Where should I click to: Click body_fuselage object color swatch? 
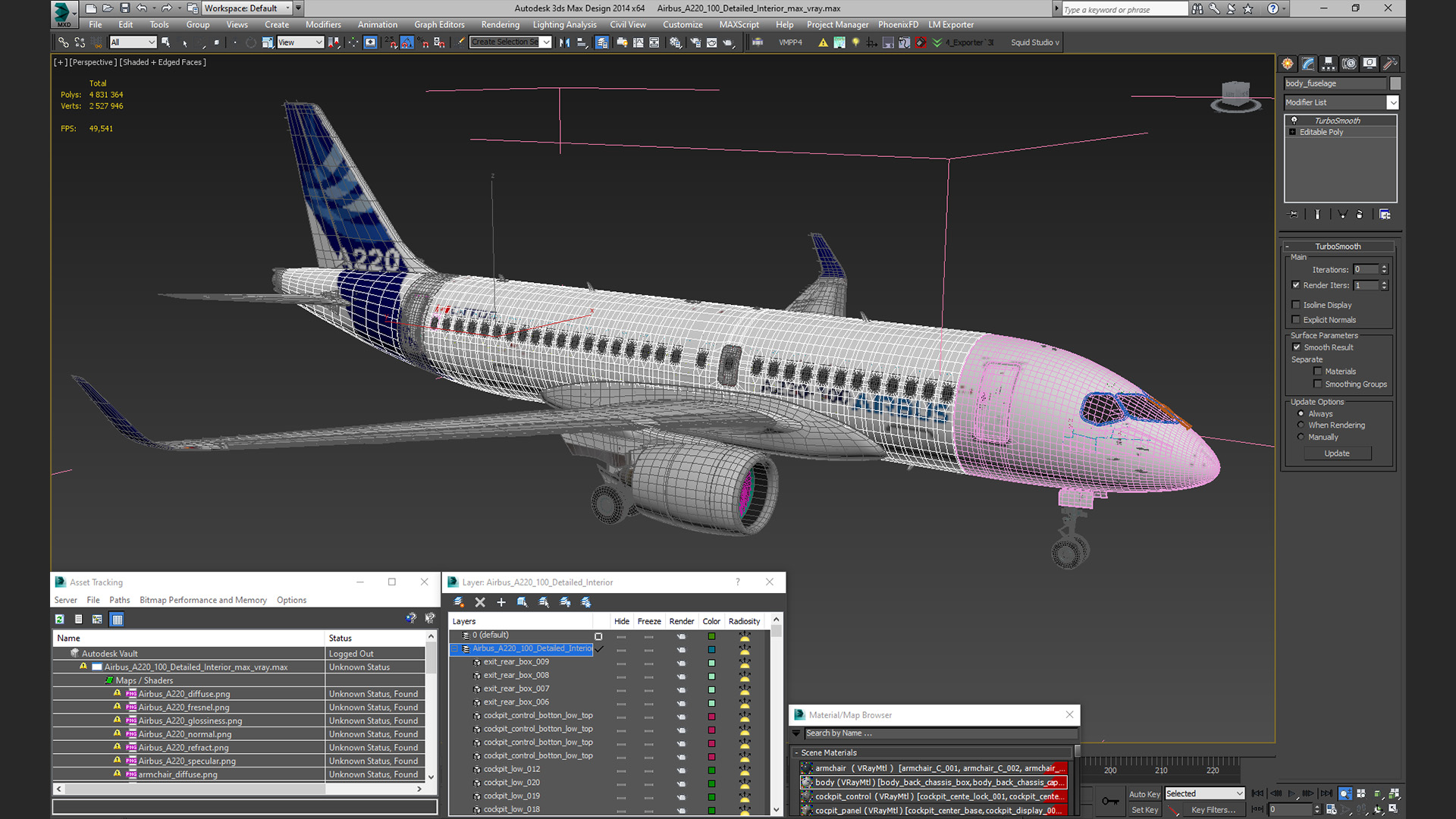point(1395,83)
